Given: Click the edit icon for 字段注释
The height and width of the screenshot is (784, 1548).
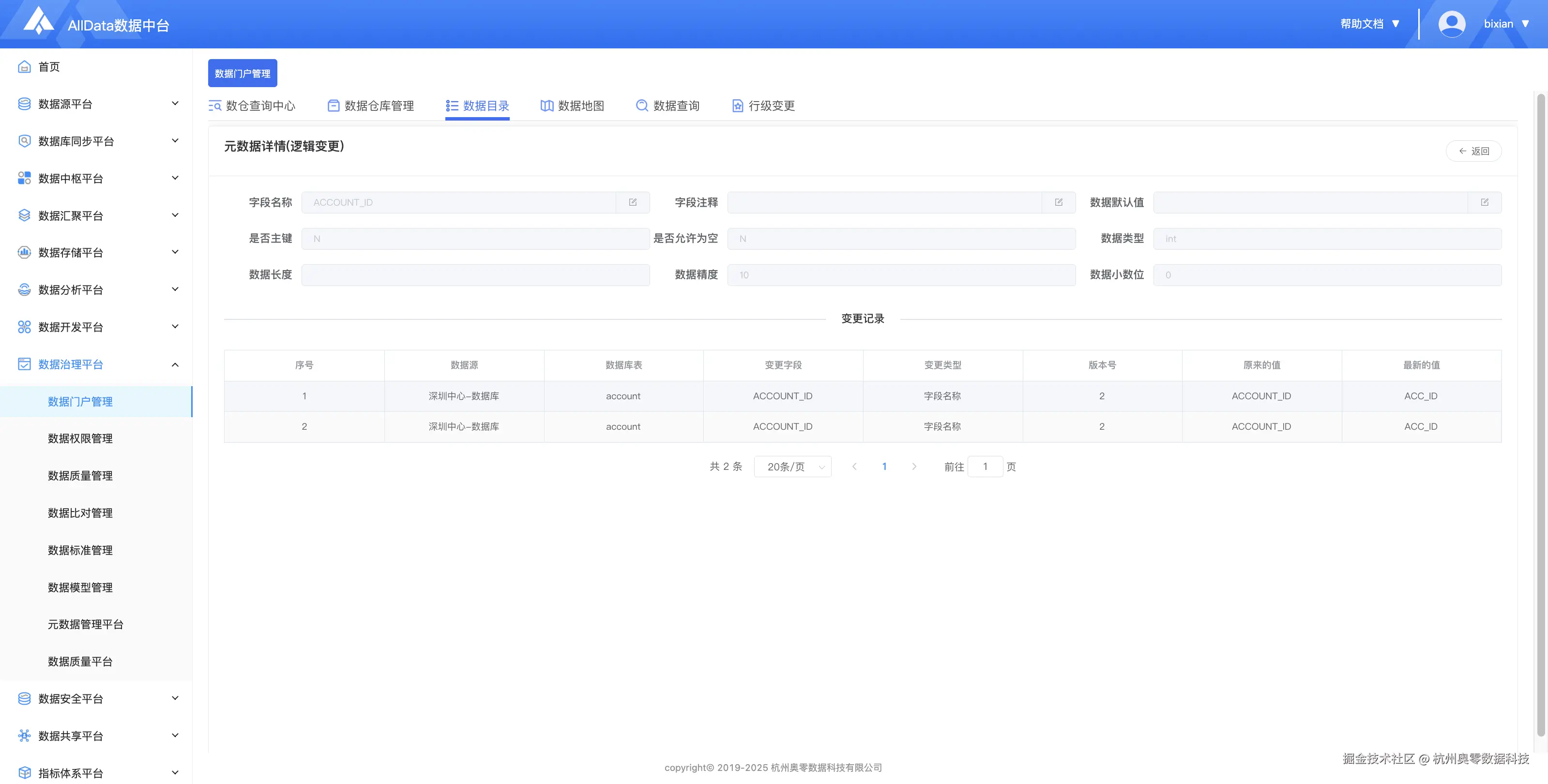Looking at the screenshot, I should click(1059, 202).
